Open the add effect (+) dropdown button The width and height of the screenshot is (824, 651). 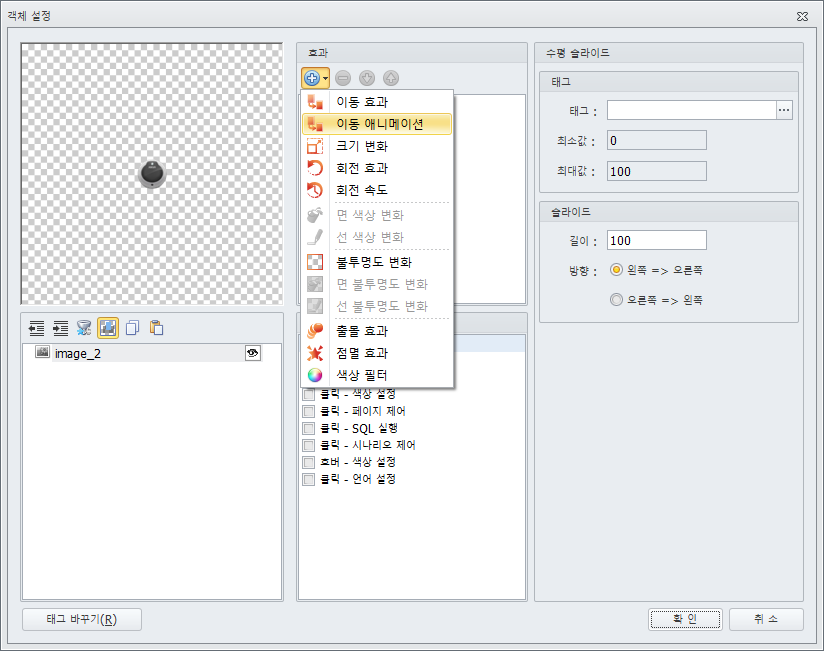[x=316, y=77]
